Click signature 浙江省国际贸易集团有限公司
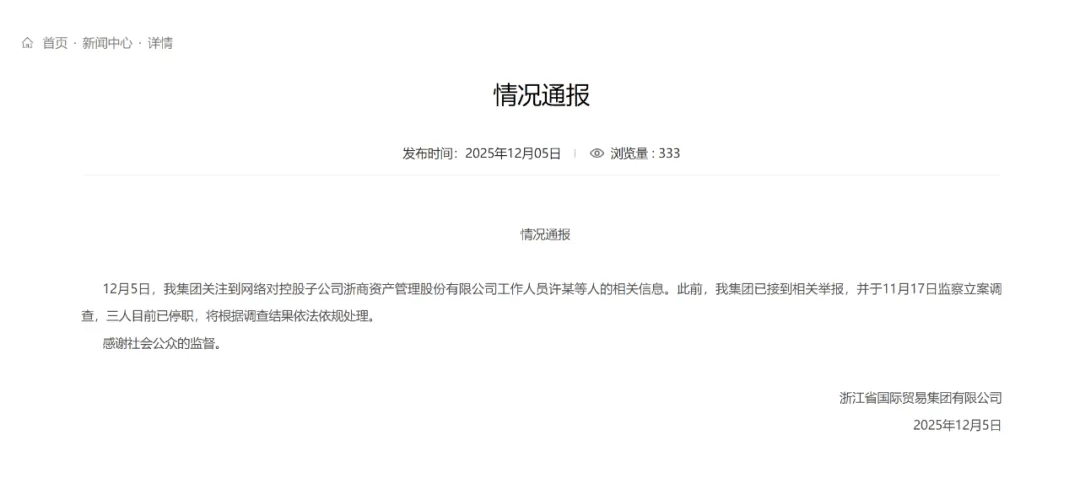The width and height of the screenshot is (1080, 494). pyautogui.click(x=920, y=398)
